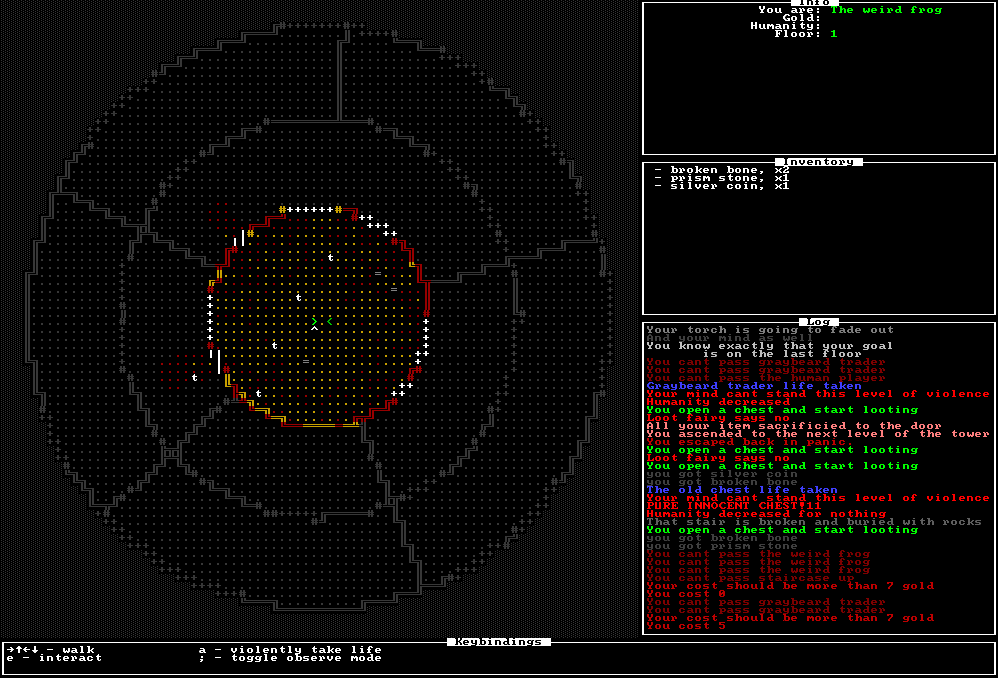Click the green < glyph beside the player

coord(330,321)
